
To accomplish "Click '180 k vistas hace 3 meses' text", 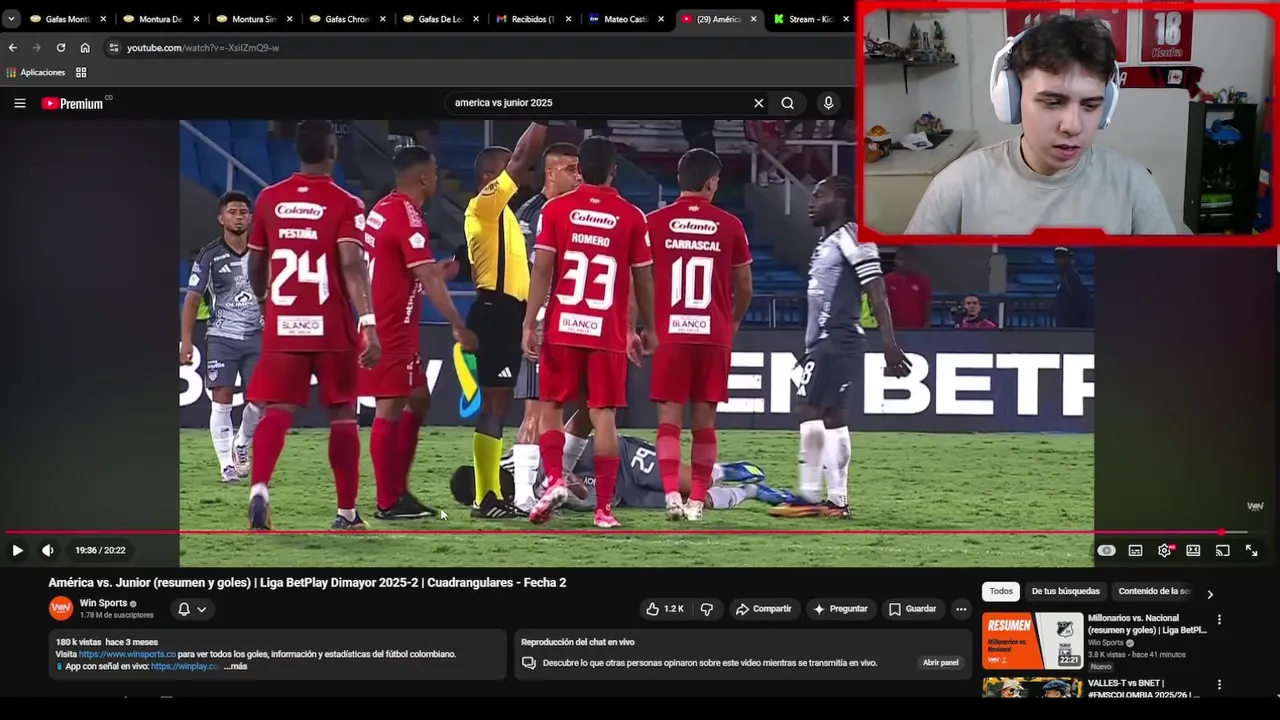I will [x=107, y=642].
